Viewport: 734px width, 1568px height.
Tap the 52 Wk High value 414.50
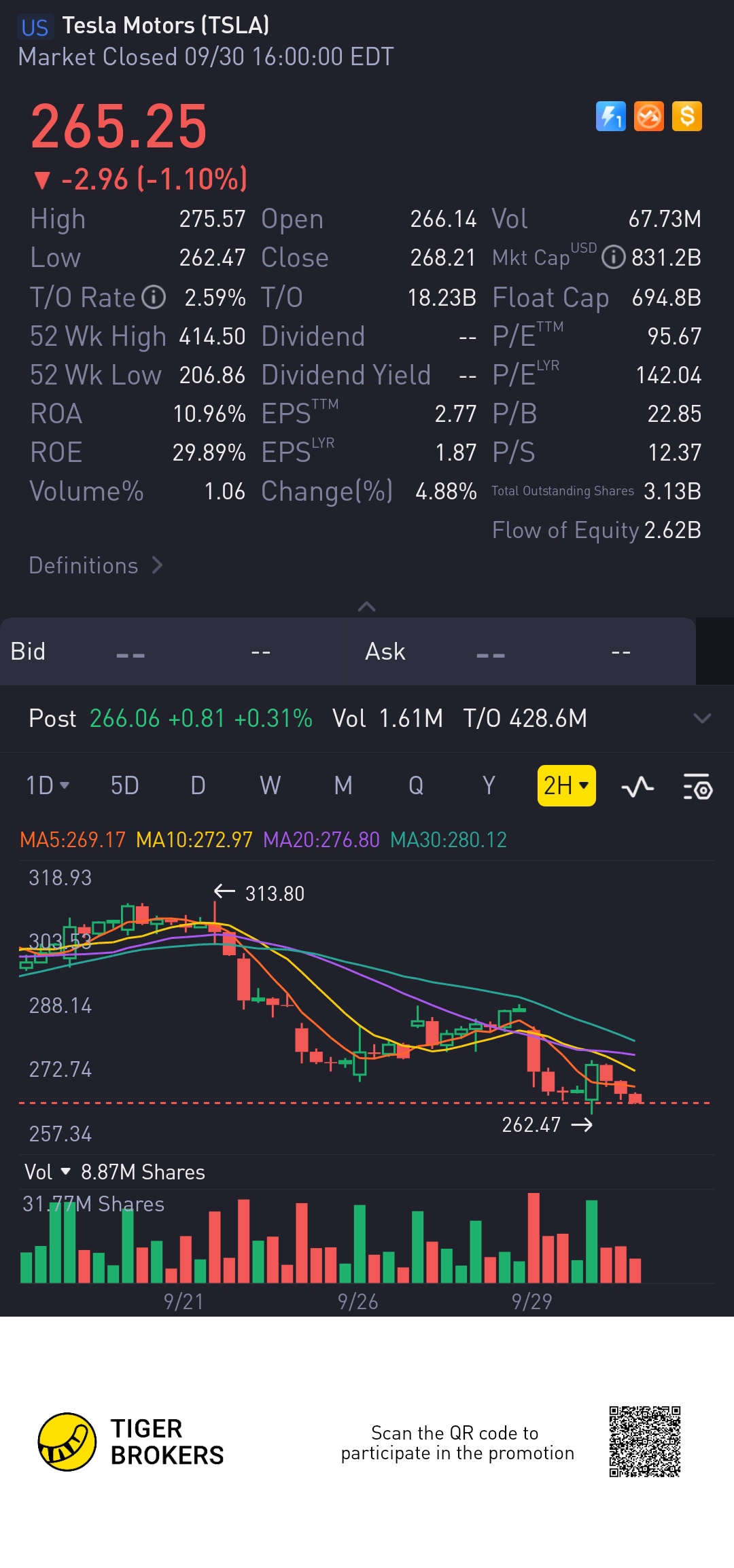click(x=212, y=336)
